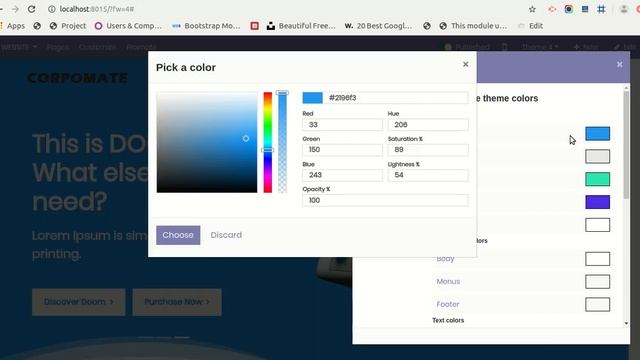Open the 20 Best Googl... bookmark
Image resolution: width=640 pixels, height=360 pixels.
coord(378,26)
